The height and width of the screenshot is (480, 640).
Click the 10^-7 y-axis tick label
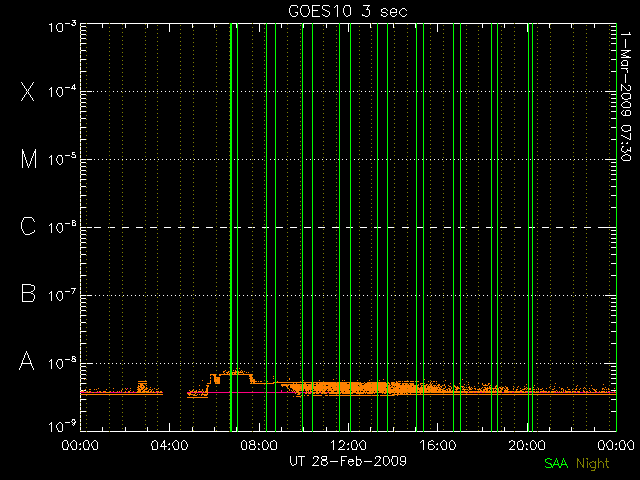click(x=62, y=295)
